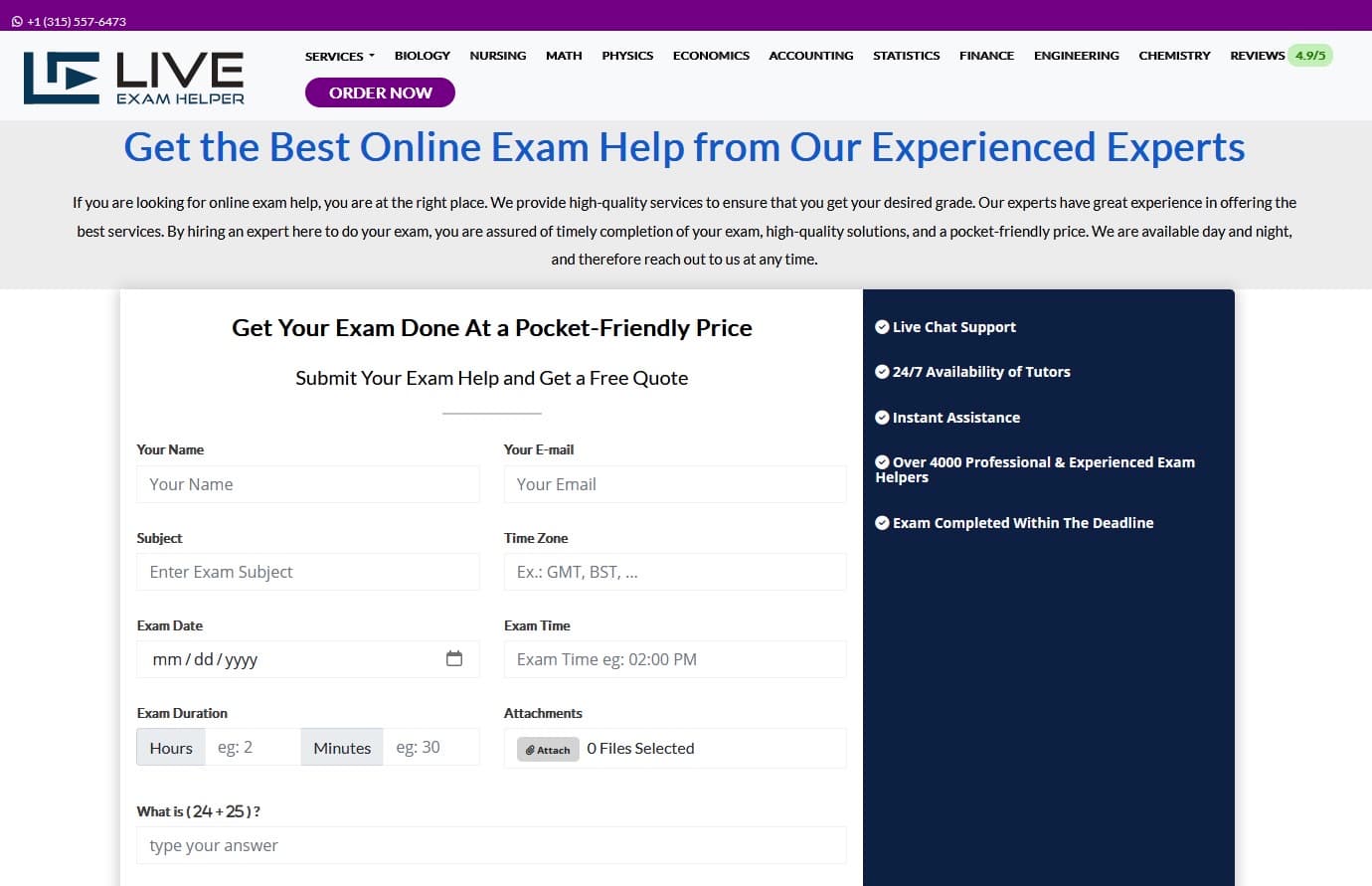Click the checkmark icon beside Live Chat Support
The height and width of the screenshot is (886, 1372).
coord(882,326)
